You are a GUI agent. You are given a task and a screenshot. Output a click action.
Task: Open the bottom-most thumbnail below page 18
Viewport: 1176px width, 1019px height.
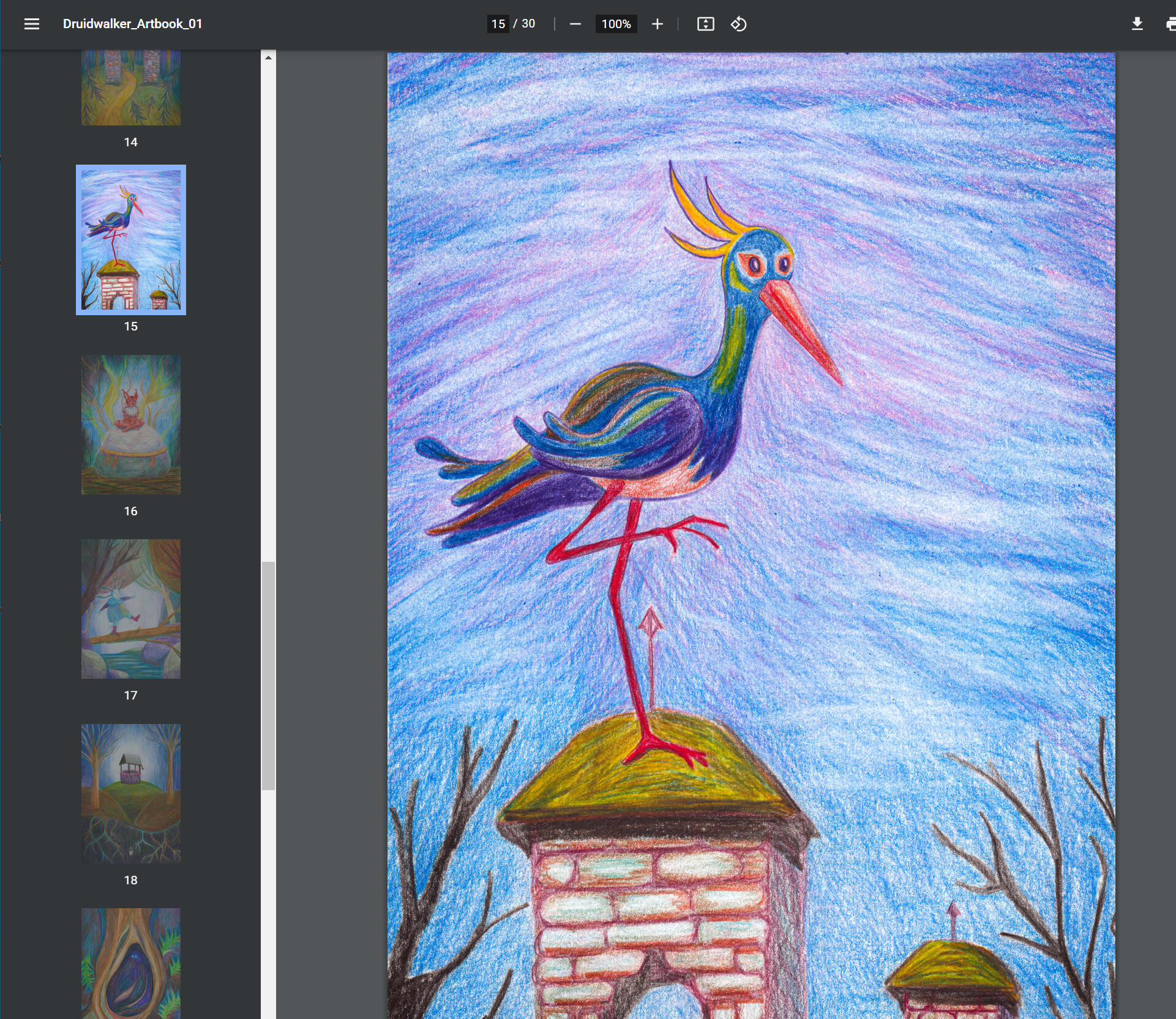tap(130, 967)
